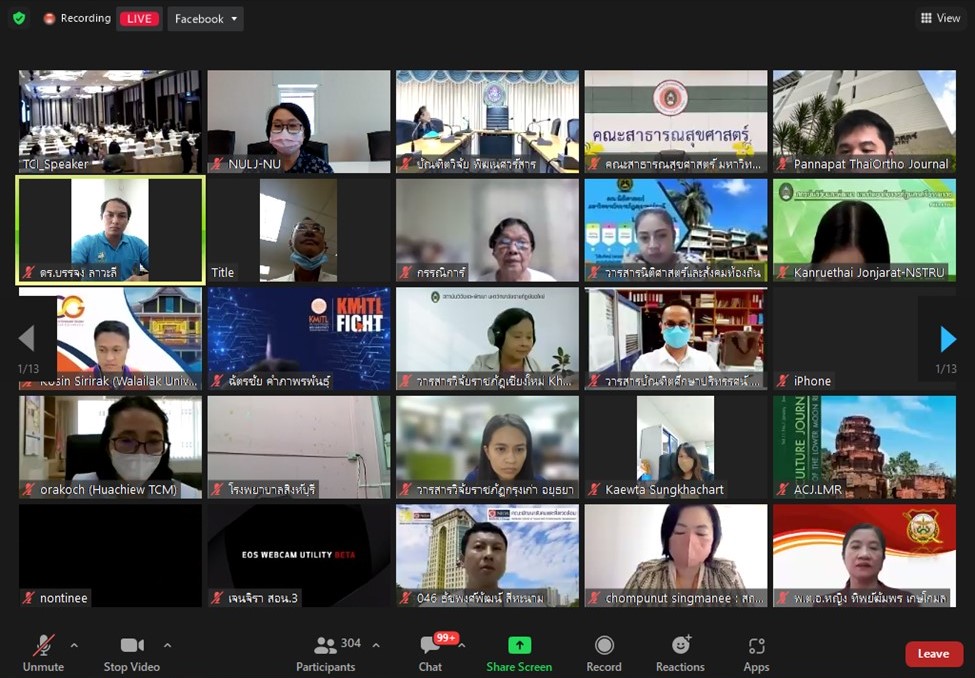Select the 046 participant video tile

[x=487, y=555]
